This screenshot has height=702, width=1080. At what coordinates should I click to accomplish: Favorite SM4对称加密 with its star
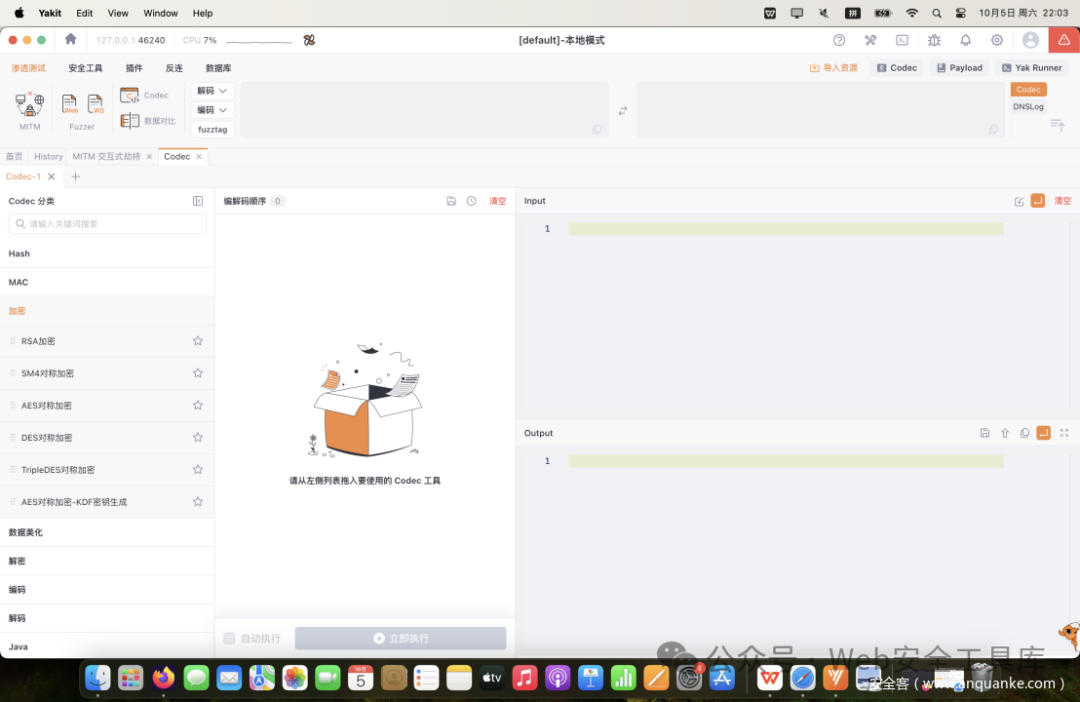[x=198, y=373]
